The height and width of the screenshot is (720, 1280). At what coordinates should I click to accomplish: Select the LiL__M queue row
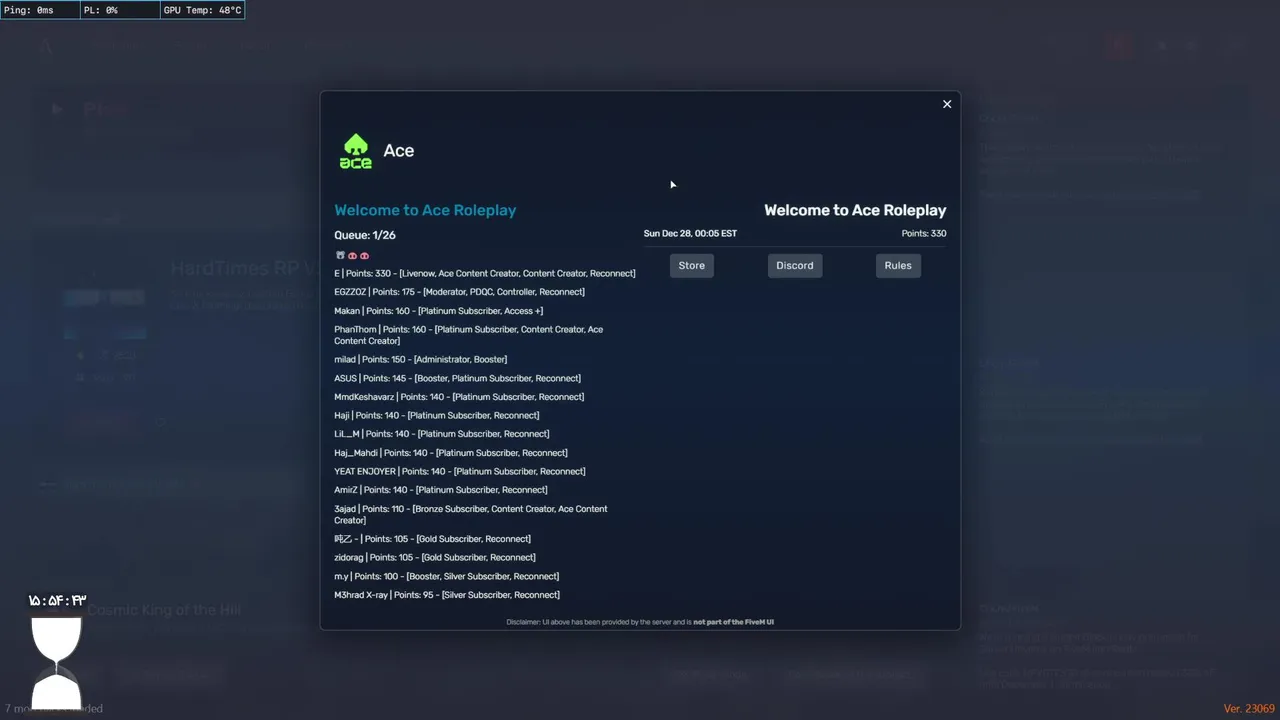click(x=442, y=434)
